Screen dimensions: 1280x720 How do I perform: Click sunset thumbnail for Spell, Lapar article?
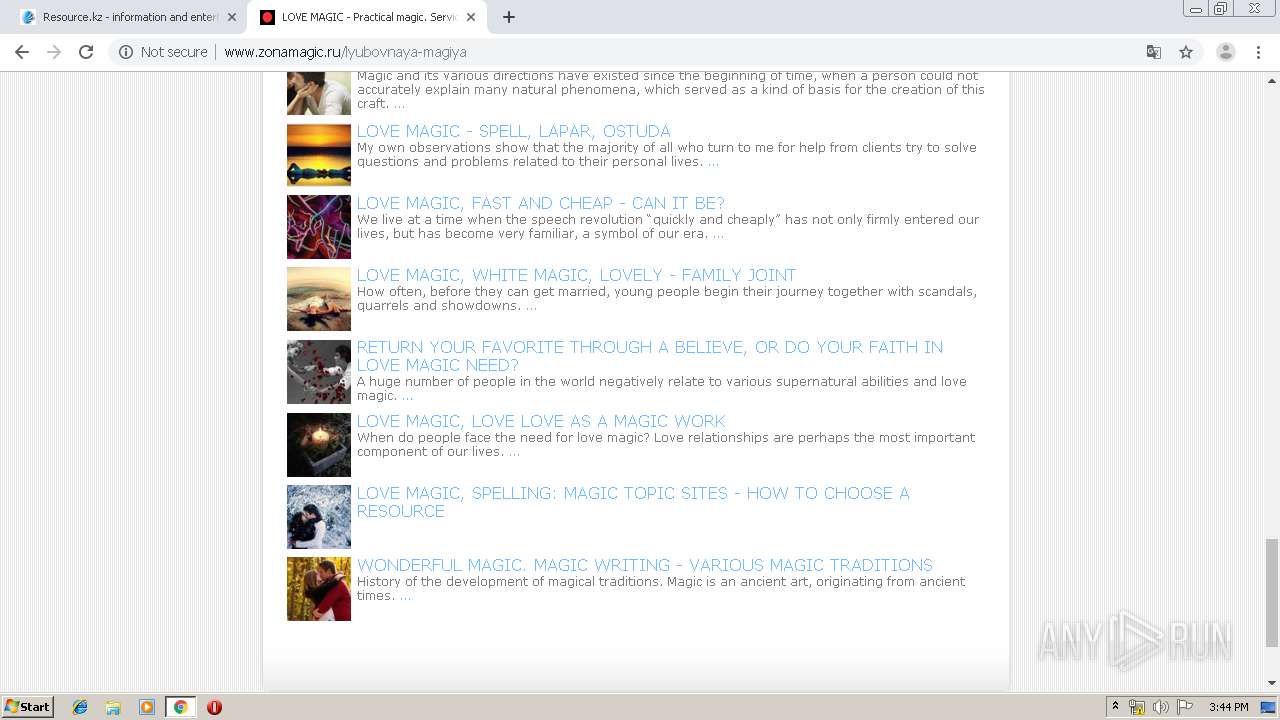point(319,155)
